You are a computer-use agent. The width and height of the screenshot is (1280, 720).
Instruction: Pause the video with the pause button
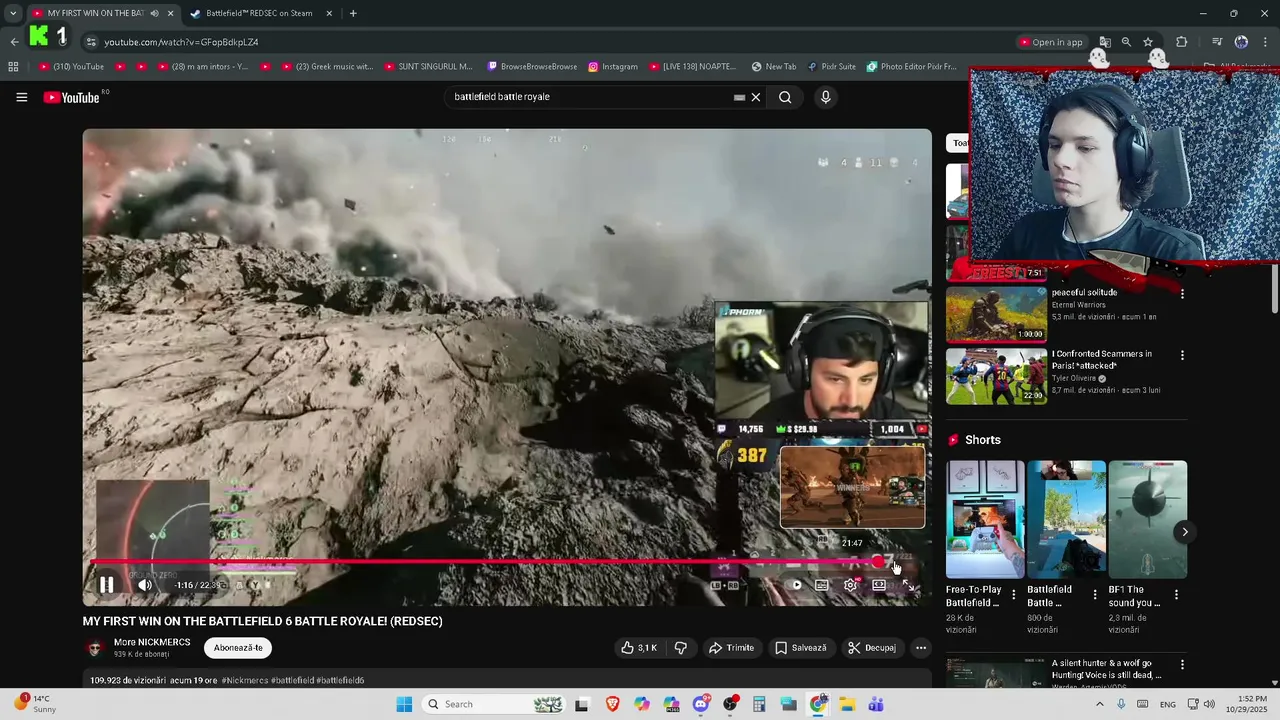point(106,585)
